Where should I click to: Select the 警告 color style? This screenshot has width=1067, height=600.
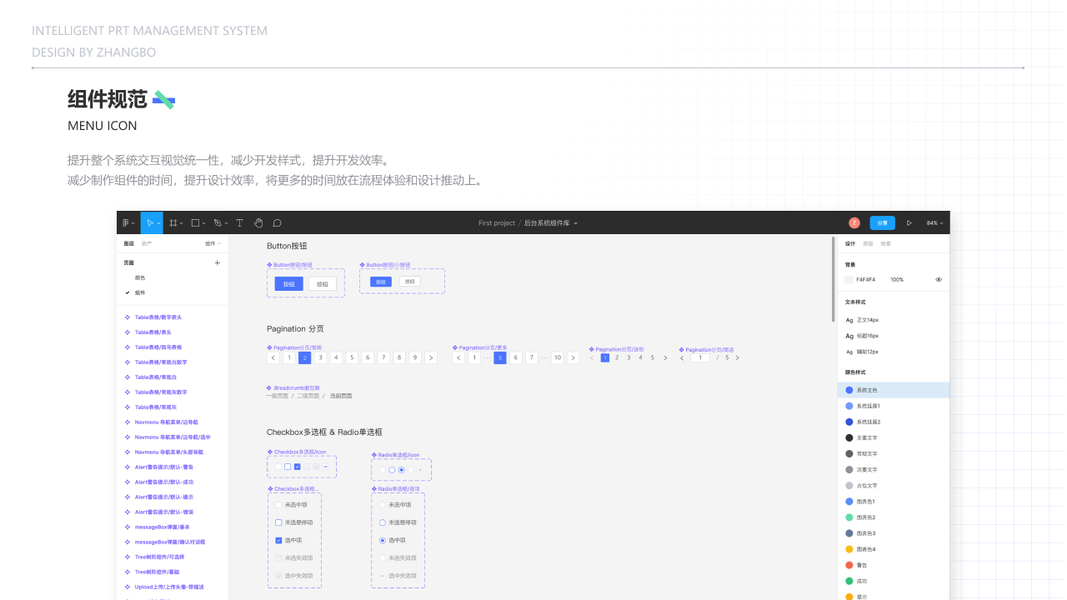coord(893,565)
